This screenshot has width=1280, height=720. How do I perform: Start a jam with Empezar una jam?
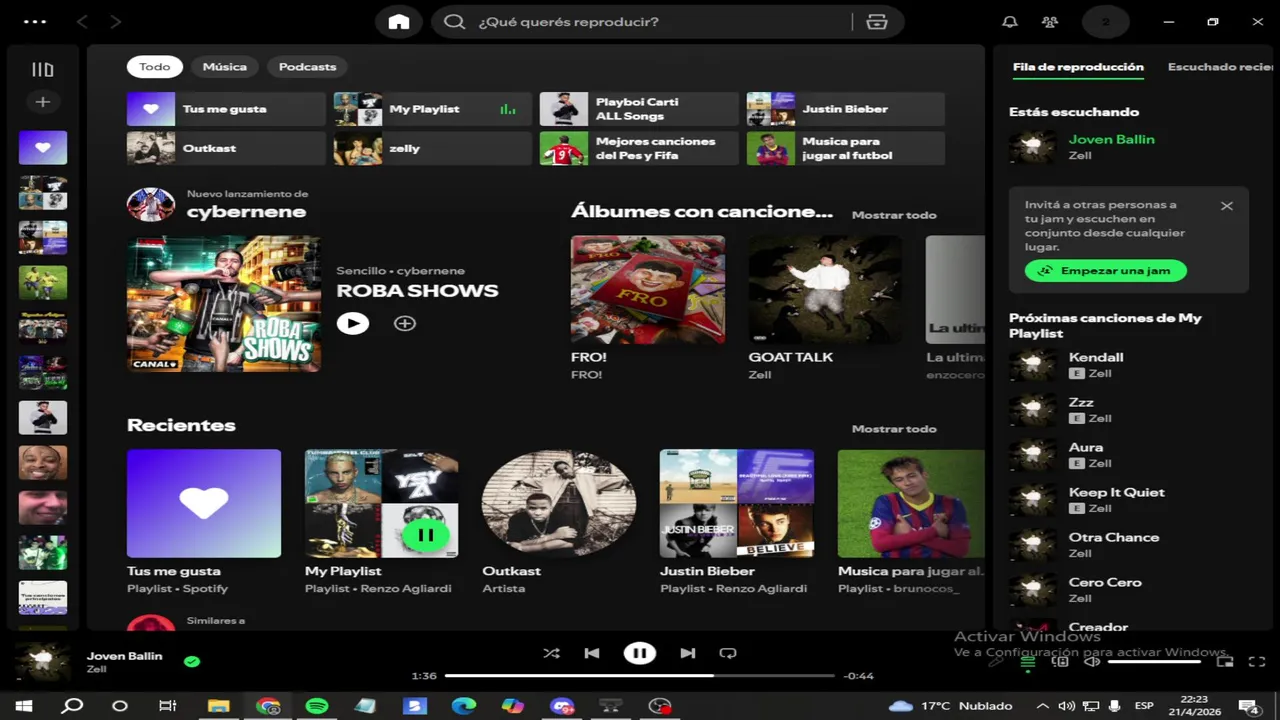pos(1105,271)
